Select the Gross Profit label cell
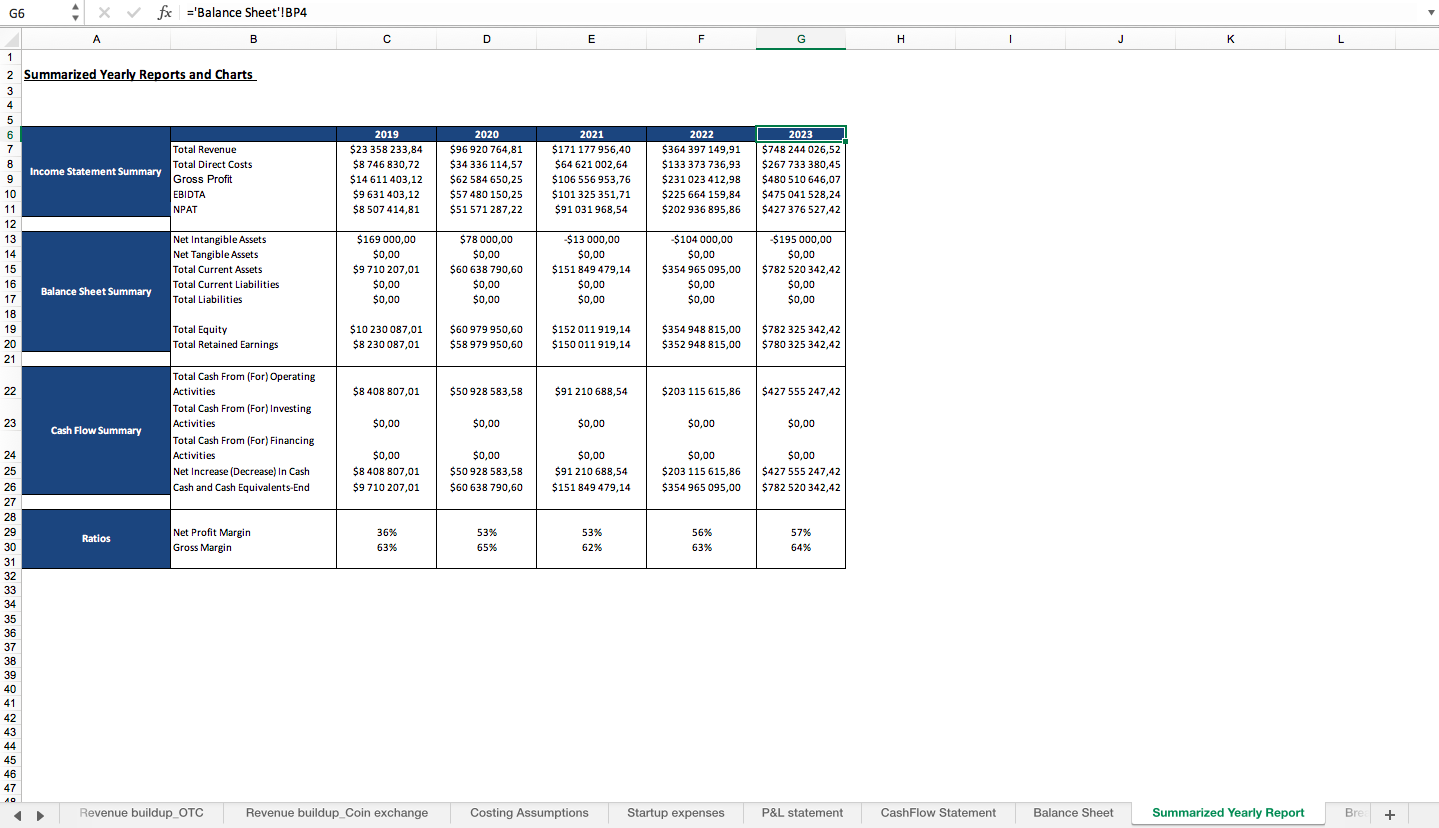Screen dimensions: 1439x828 click(x=254, y=179)
